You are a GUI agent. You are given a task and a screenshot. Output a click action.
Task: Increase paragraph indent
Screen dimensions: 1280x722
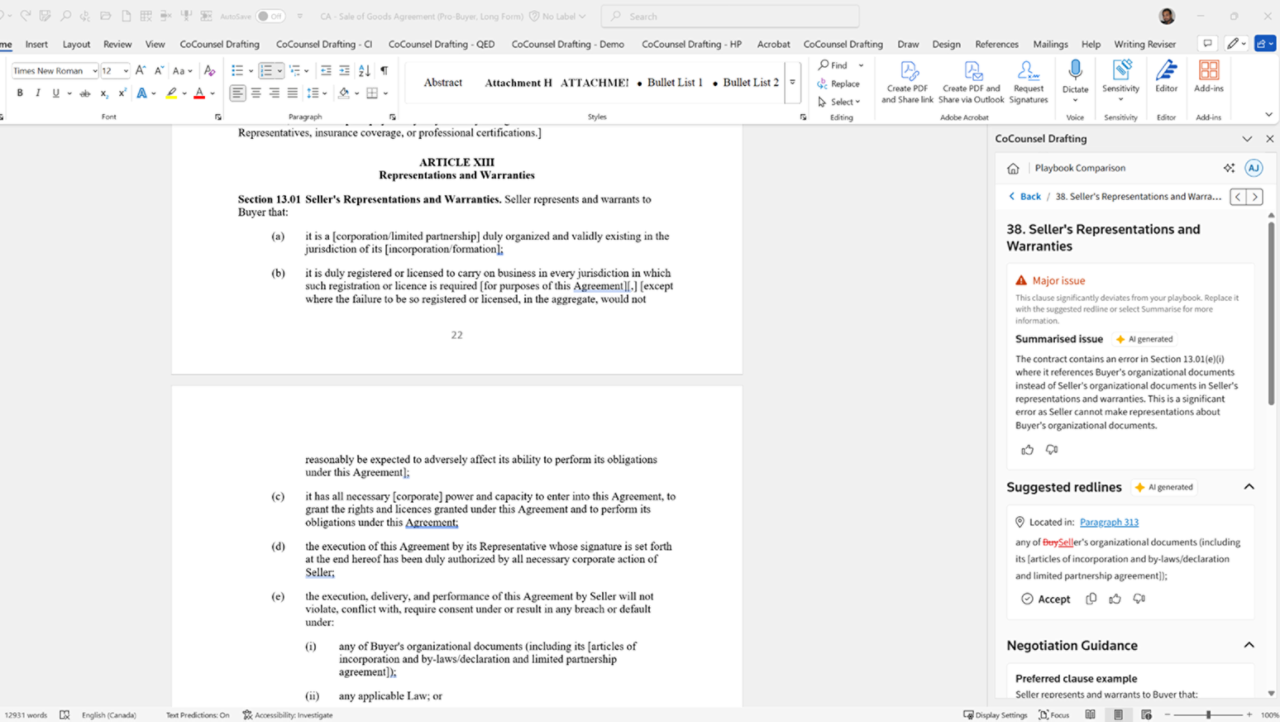(x=344, y=71)
